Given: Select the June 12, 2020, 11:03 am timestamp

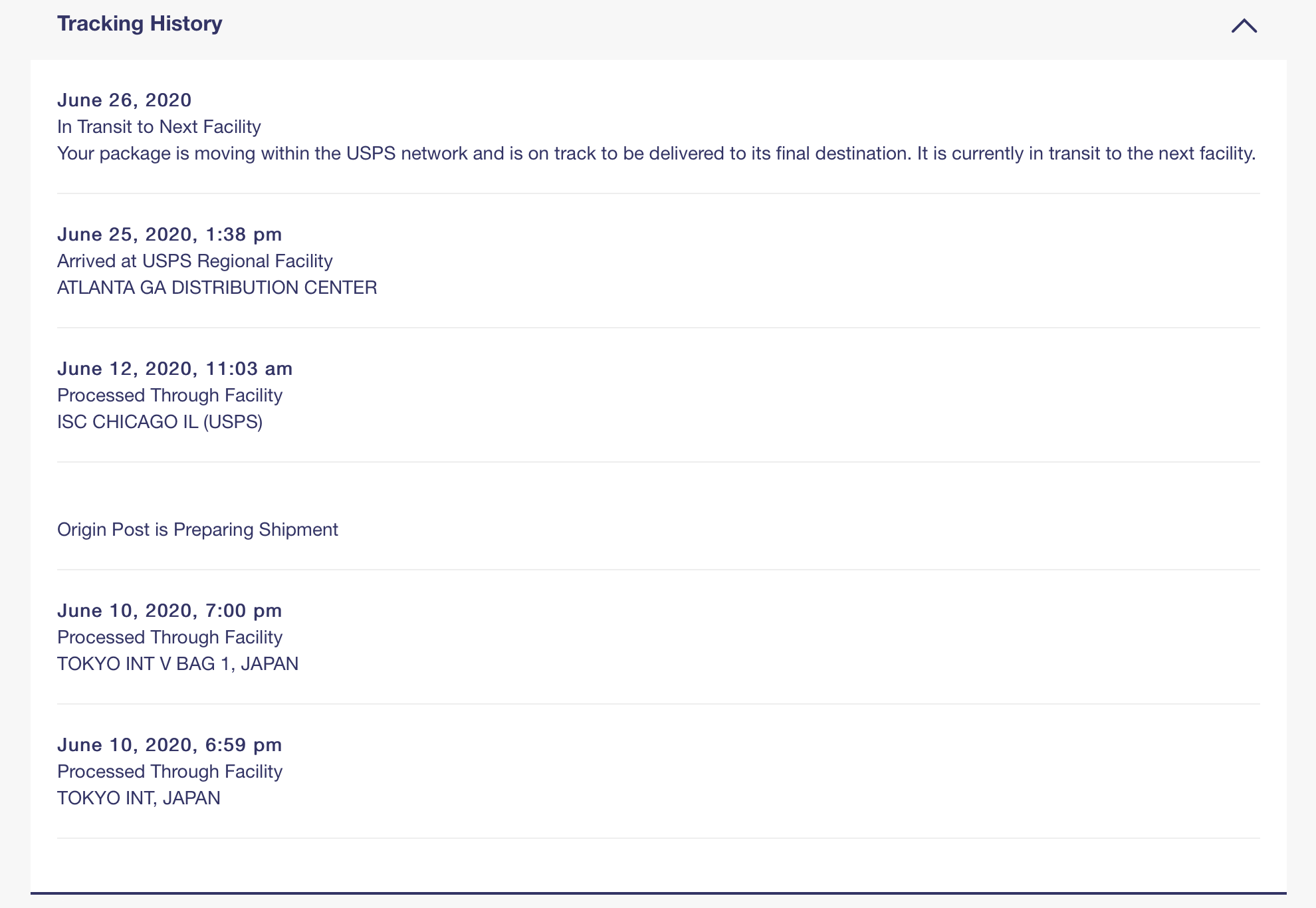Looking at the screenshot, I should click(175, 368).
